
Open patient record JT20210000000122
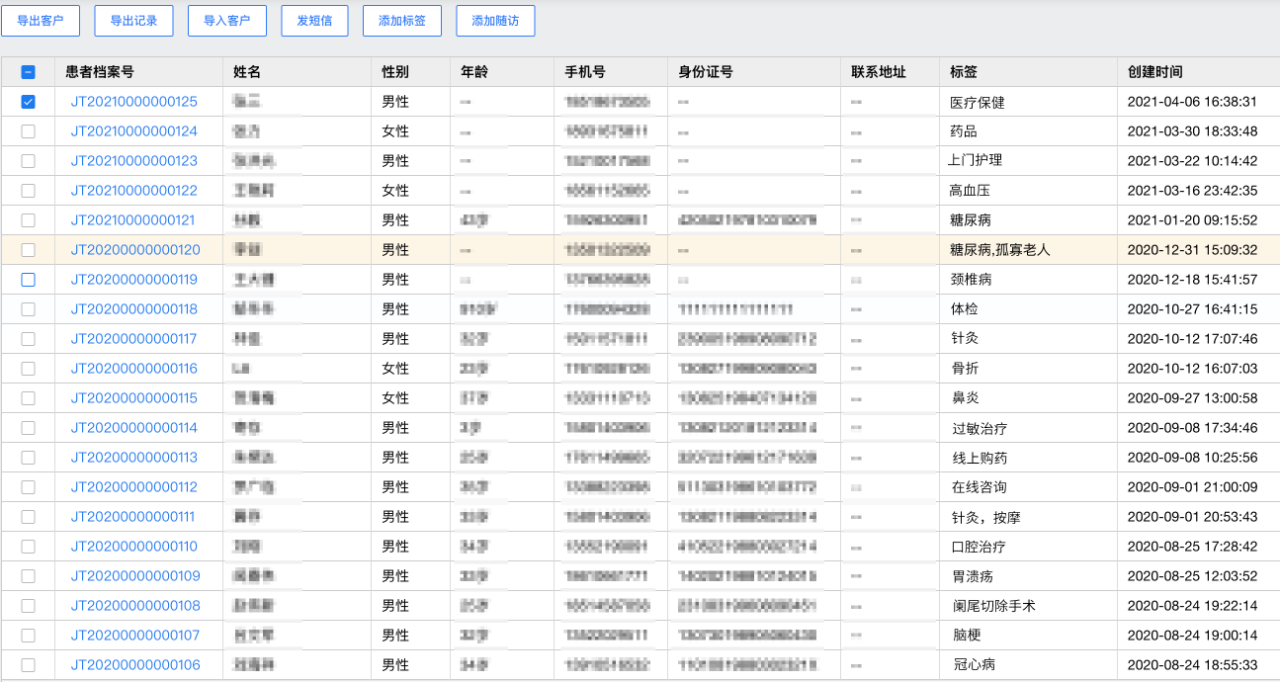pos(134,190)
